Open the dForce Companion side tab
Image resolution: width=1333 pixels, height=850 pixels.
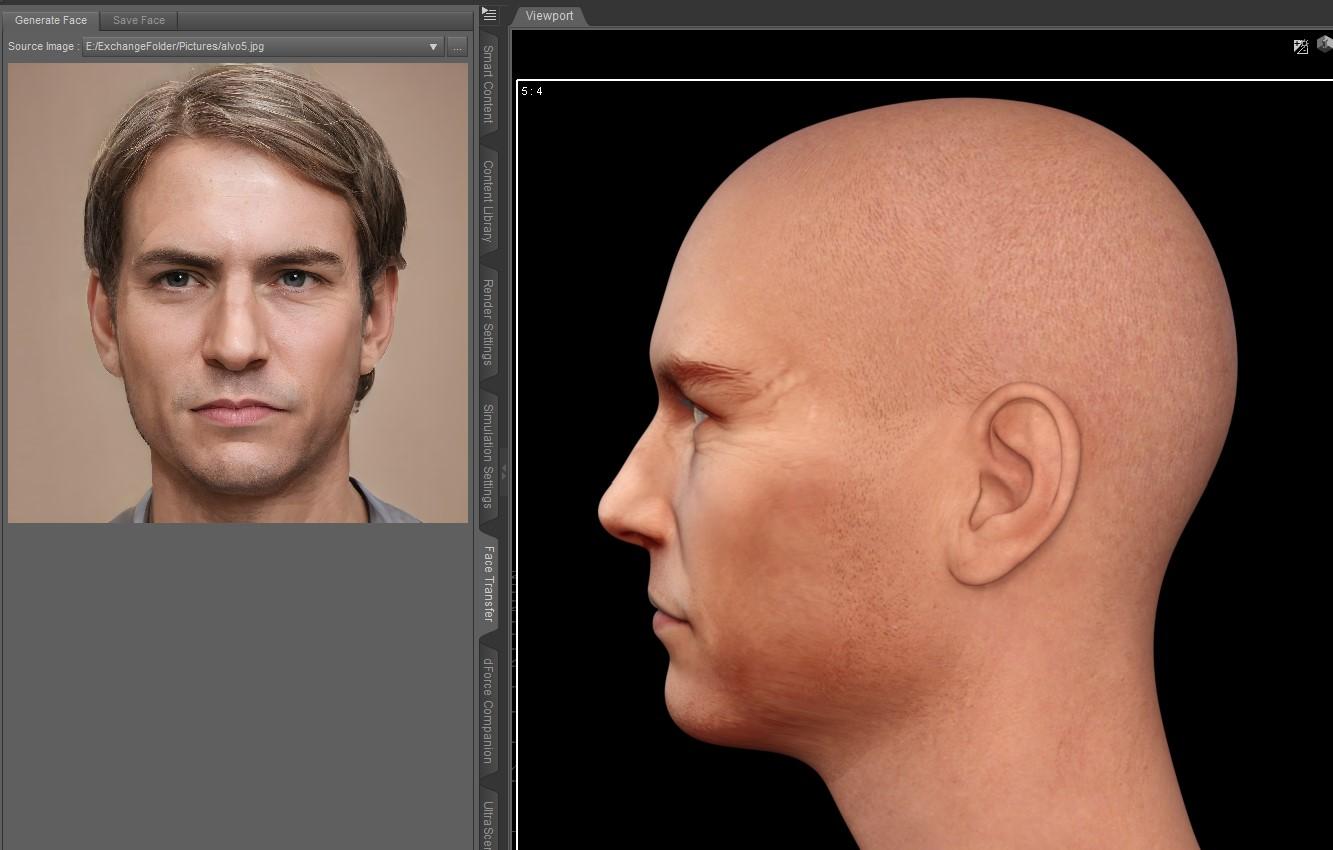[489, 710]
